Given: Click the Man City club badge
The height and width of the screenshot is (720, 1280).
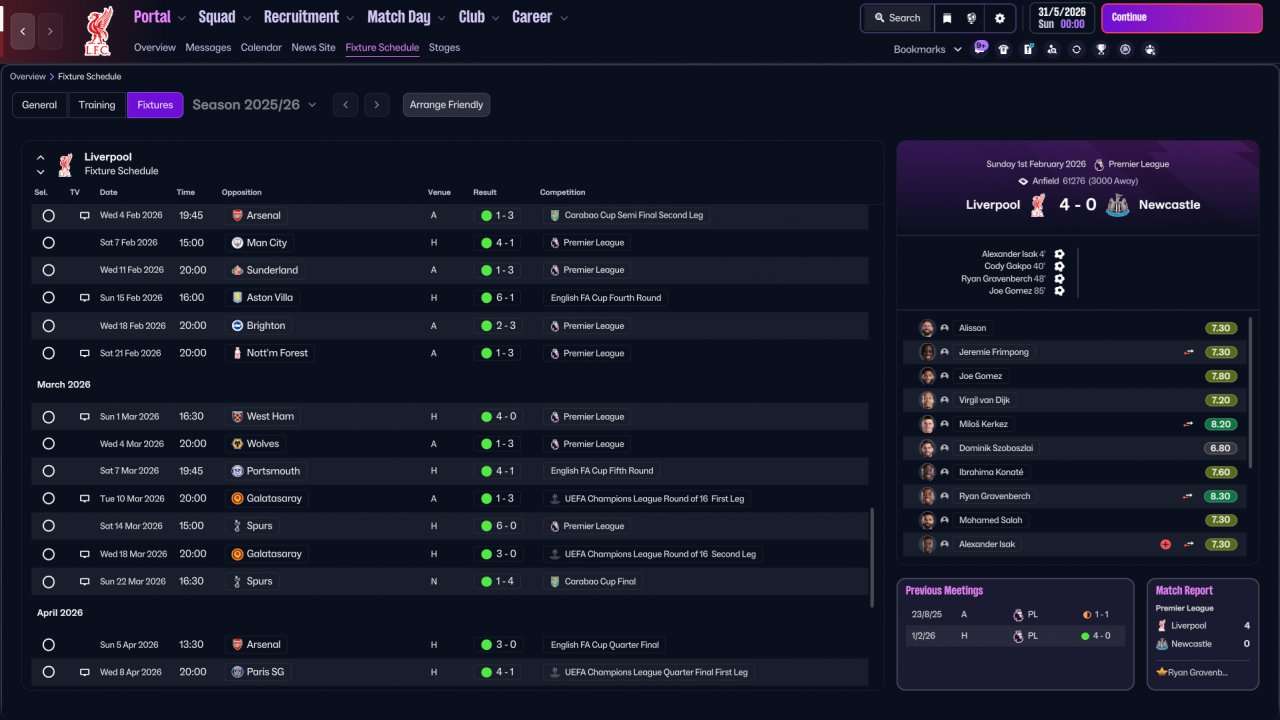Looking at the screenshot, I should [x=237, y=243].
